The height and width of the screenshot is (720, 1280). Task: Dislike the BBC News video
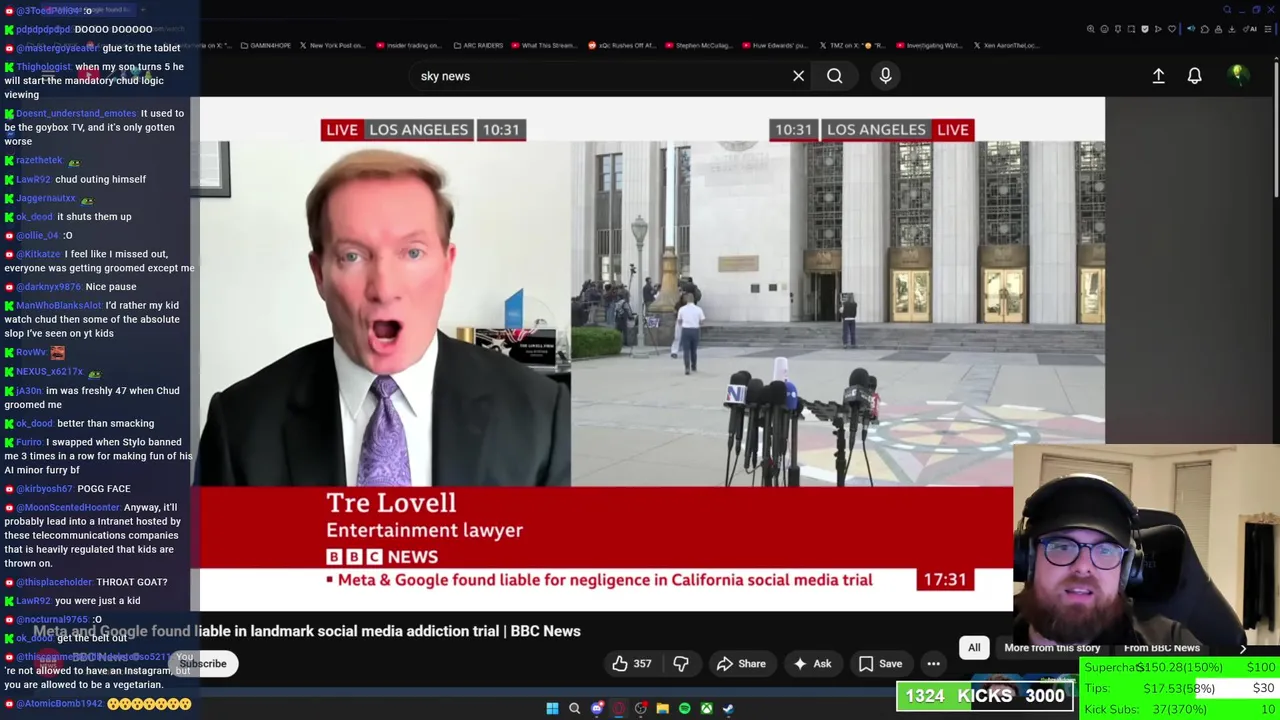(680, 663)
